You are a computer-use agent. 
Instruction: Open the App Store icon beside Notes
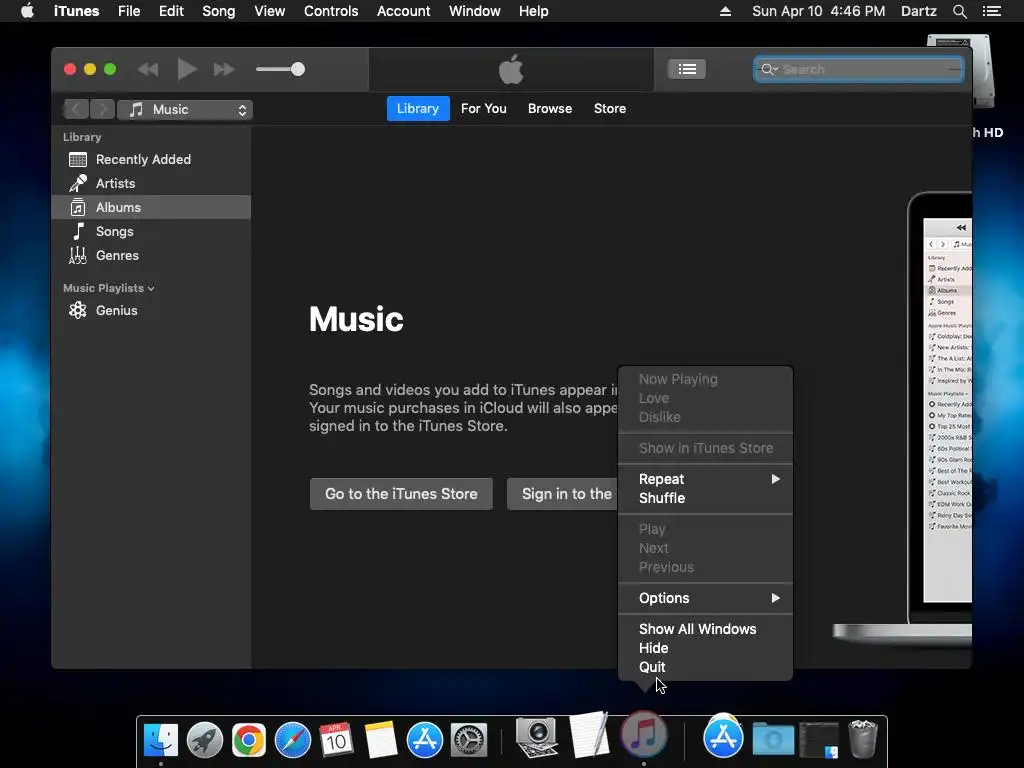pyautogui.click(x=424, y=741)
